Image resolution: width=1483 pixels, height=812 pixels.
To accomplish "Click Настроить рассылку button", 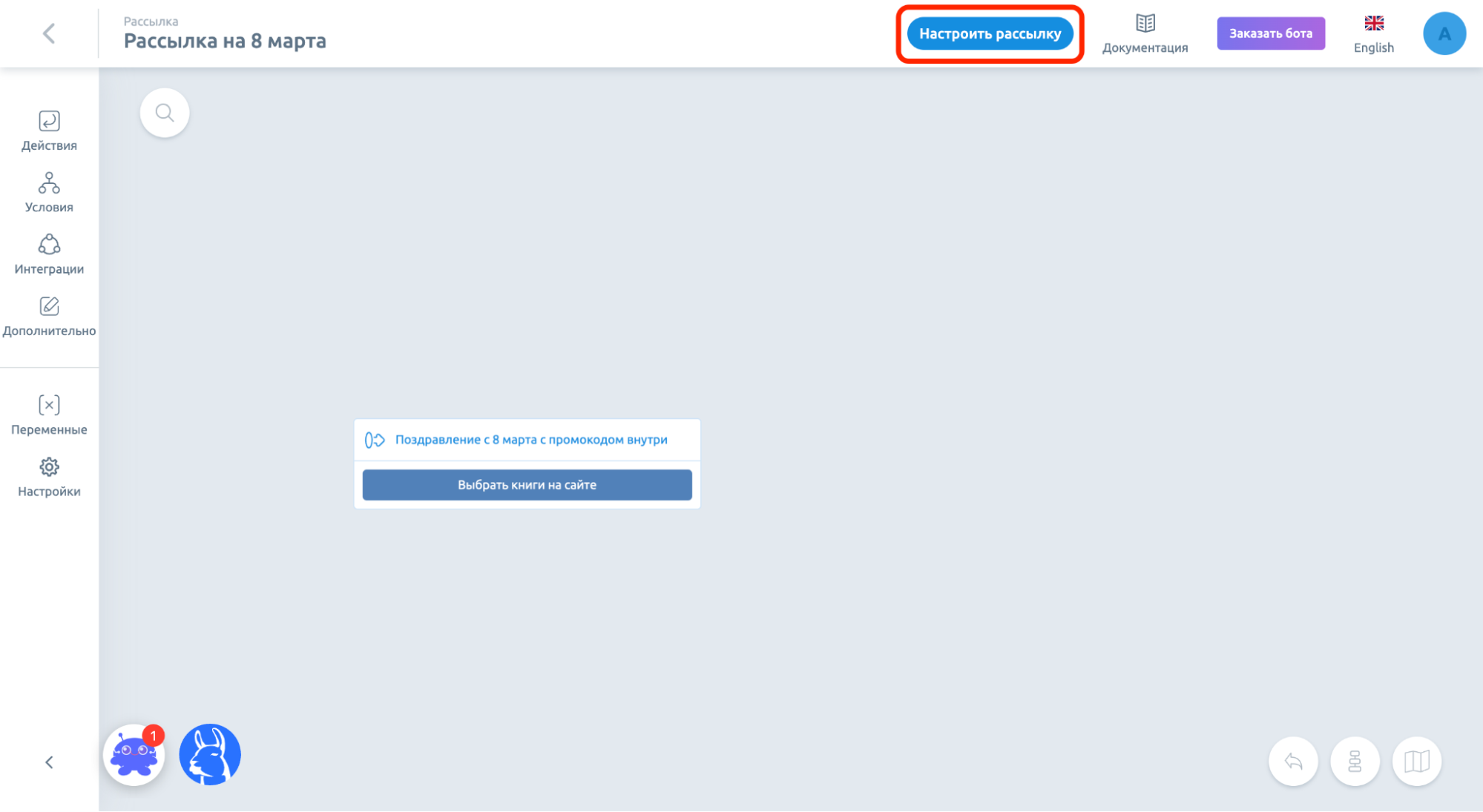I will pos(991,33).
